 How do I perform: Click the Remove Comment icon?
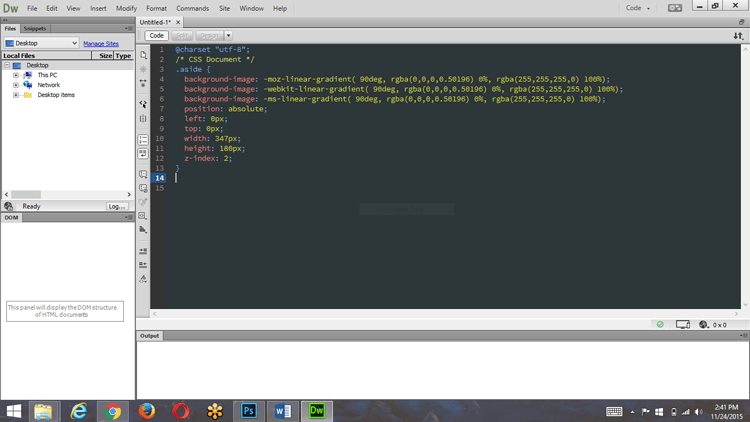point(143,188)
